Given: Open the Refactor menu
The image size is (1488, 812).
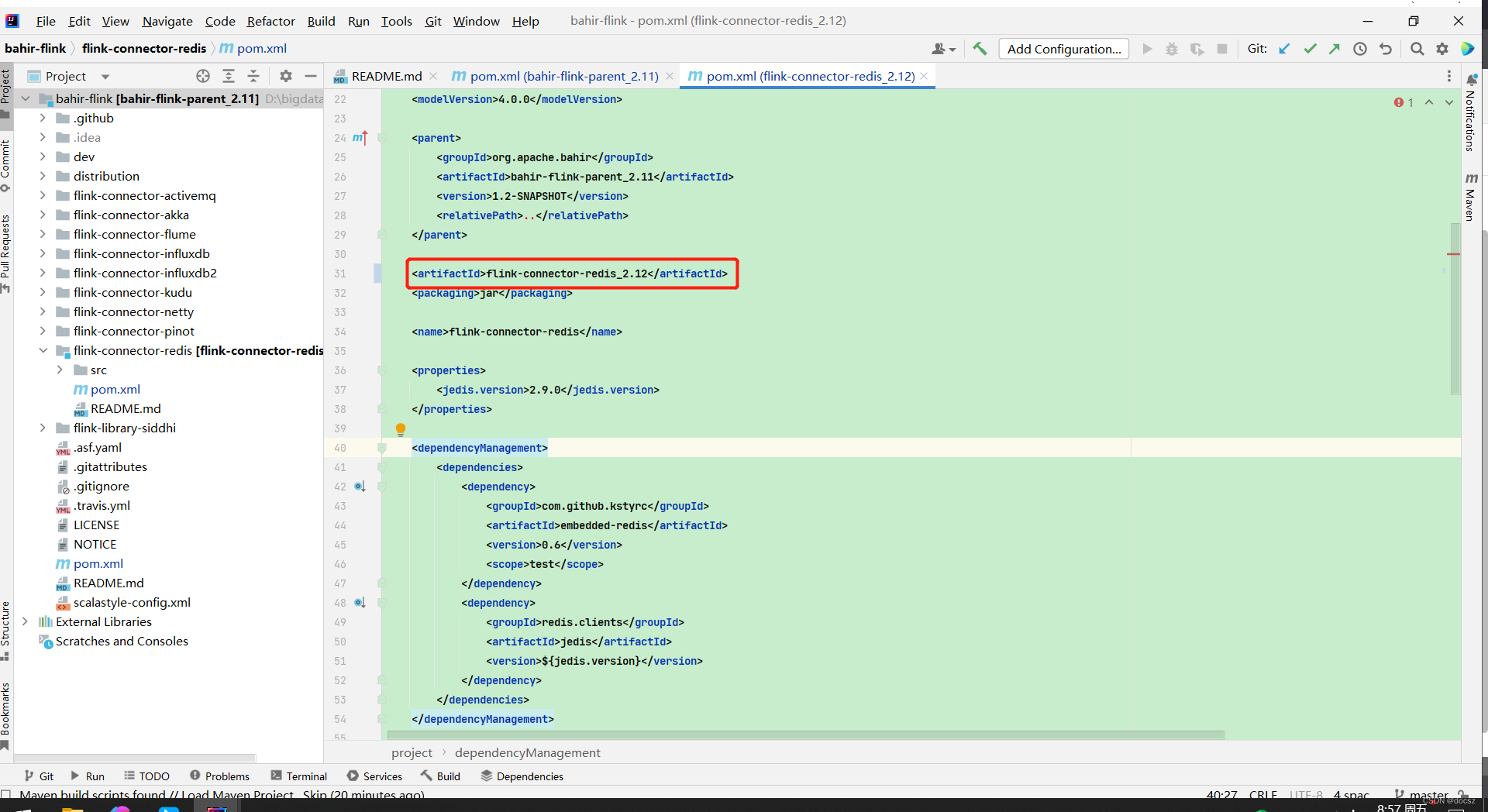Looking at the screenshot, I should (270, 21).
